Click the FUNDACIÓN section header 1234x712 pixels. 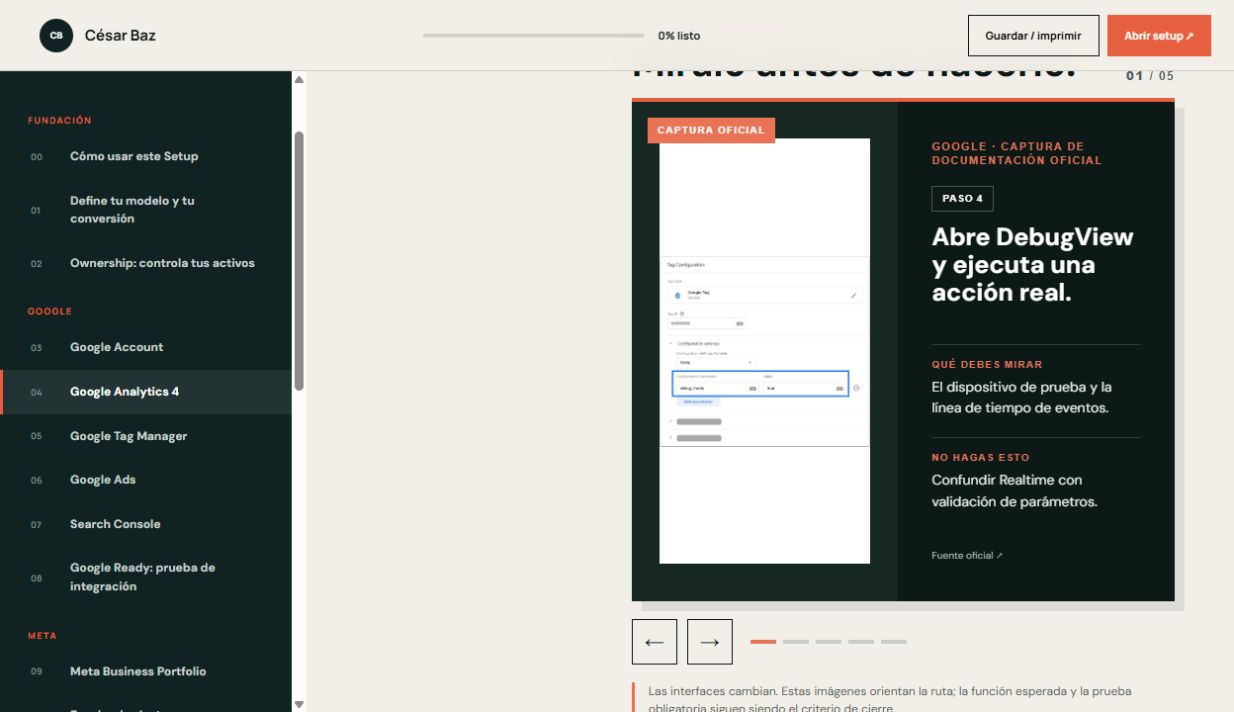click(x=60, y=121)
